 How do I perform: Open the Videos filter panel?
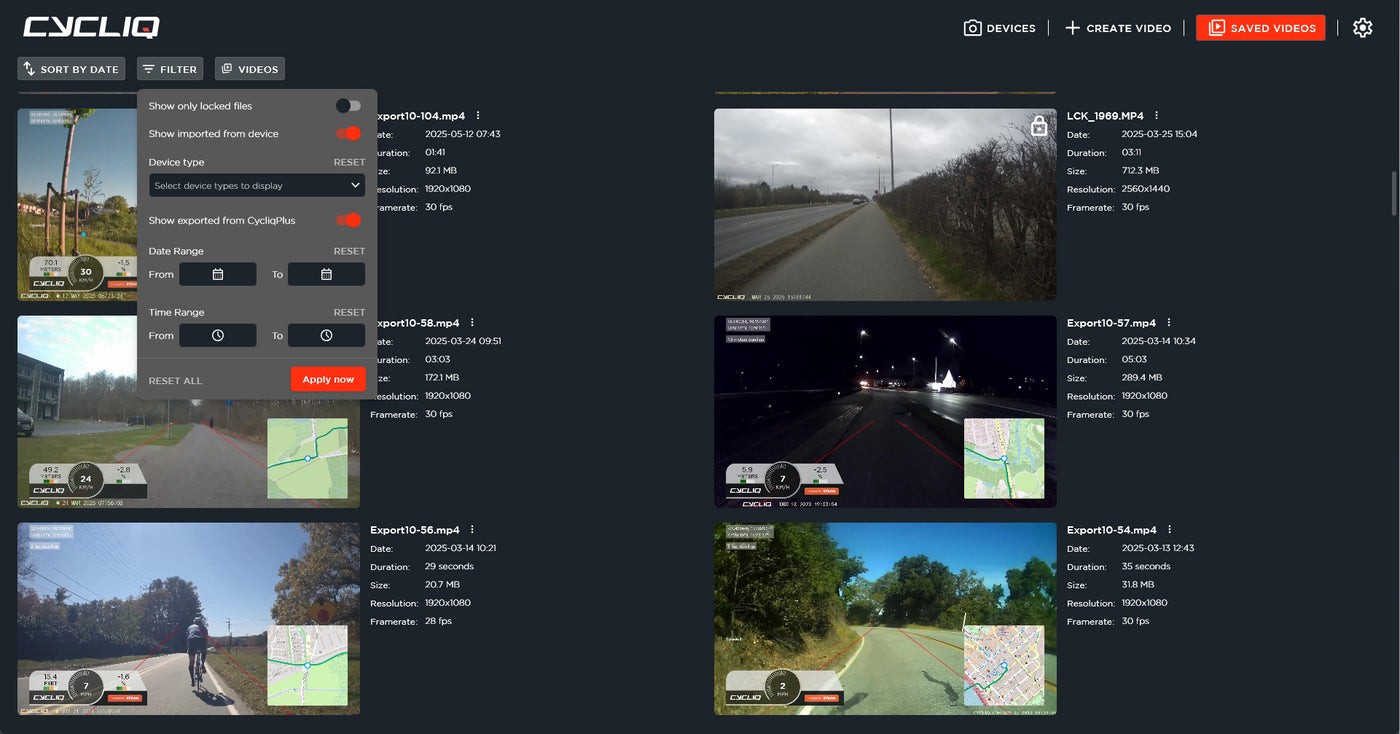click(249, 69)
